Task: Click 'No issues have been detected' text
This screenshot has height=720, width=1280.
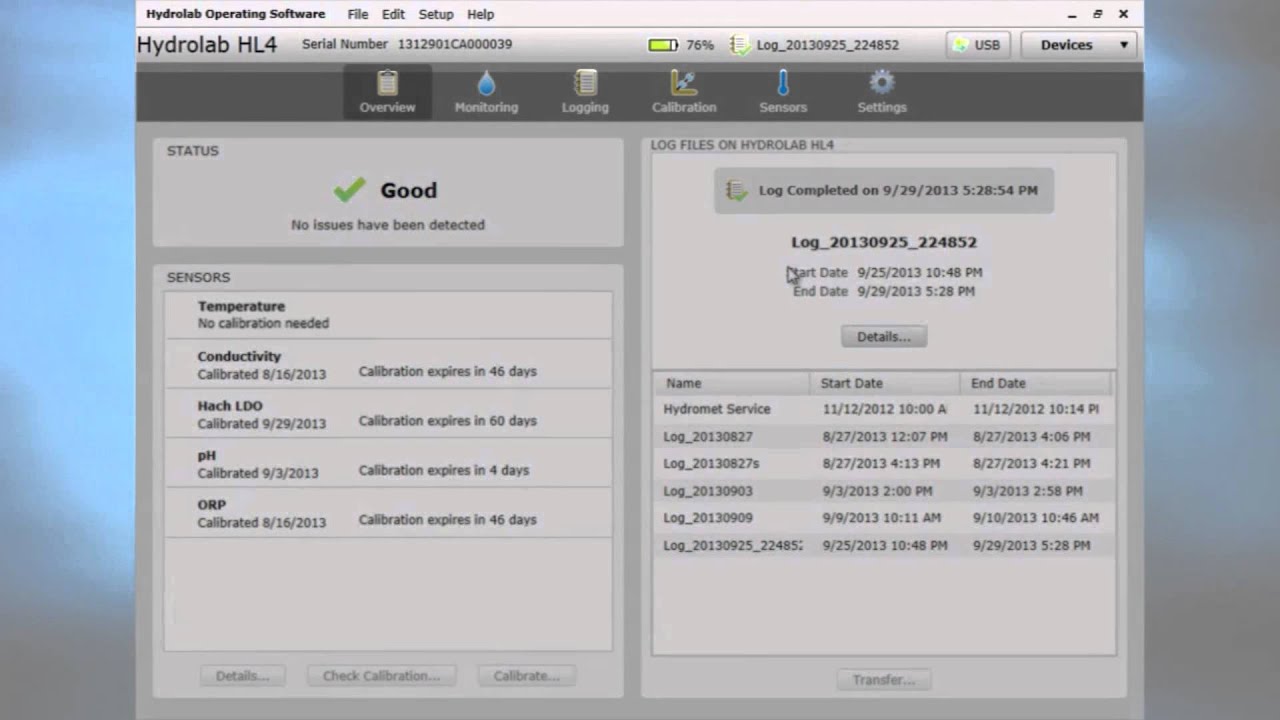Action: tap(388, 225)
